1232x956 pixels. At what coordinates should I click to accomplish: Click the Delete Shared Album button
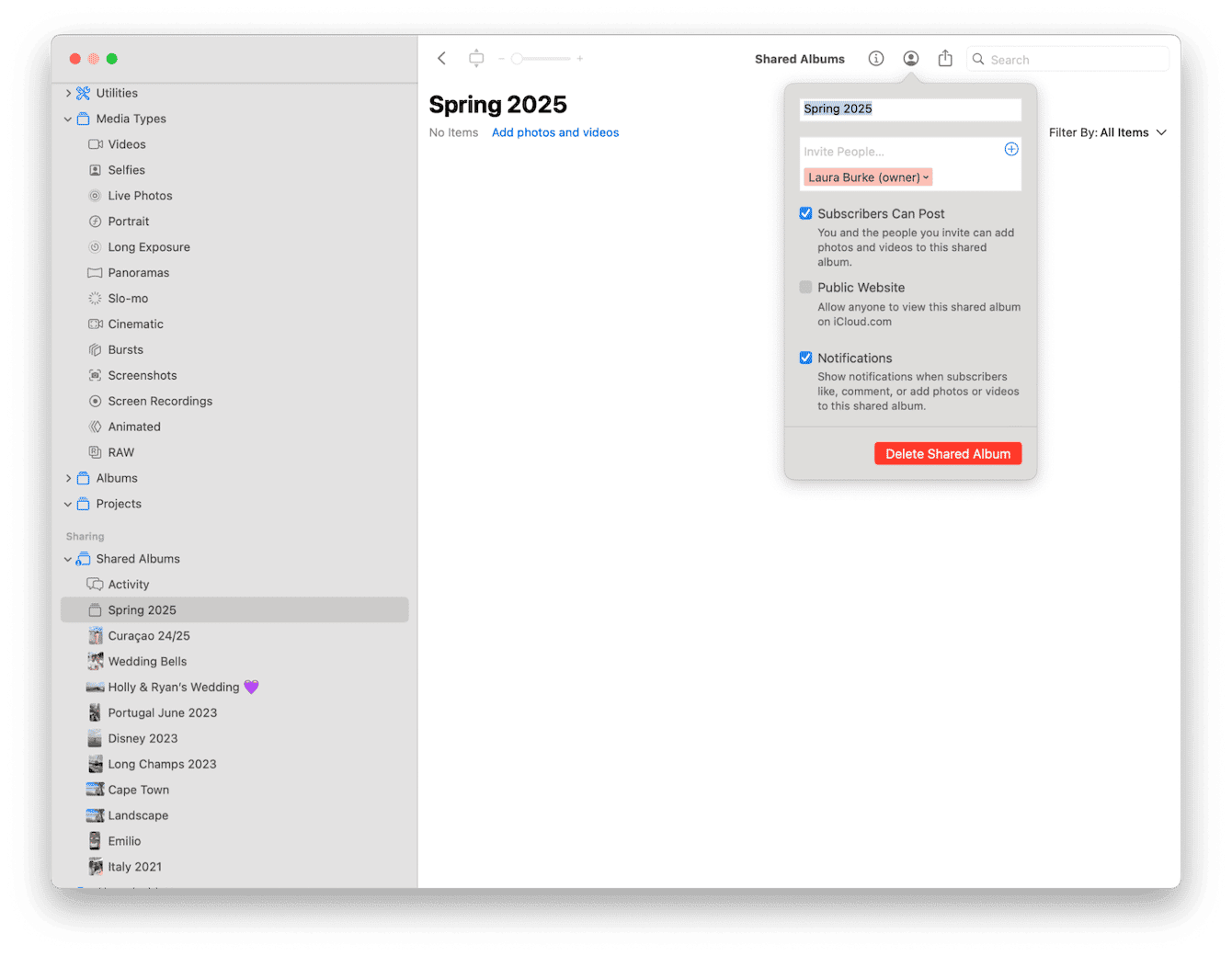tap(947, 454)
